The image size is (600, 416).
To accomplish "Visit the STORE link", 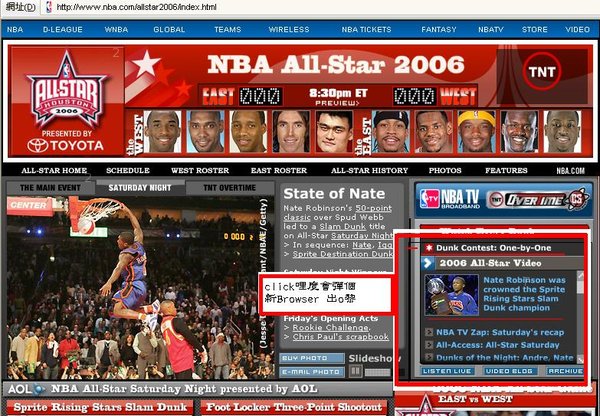I will [x=535, y=29].
